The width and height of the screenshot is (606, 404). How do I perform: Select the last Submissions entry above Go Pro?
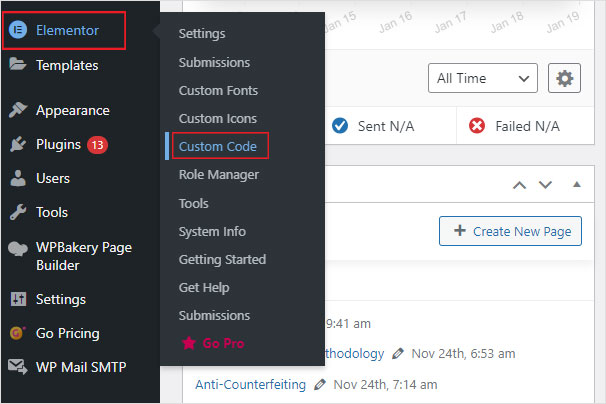point(214,315)
